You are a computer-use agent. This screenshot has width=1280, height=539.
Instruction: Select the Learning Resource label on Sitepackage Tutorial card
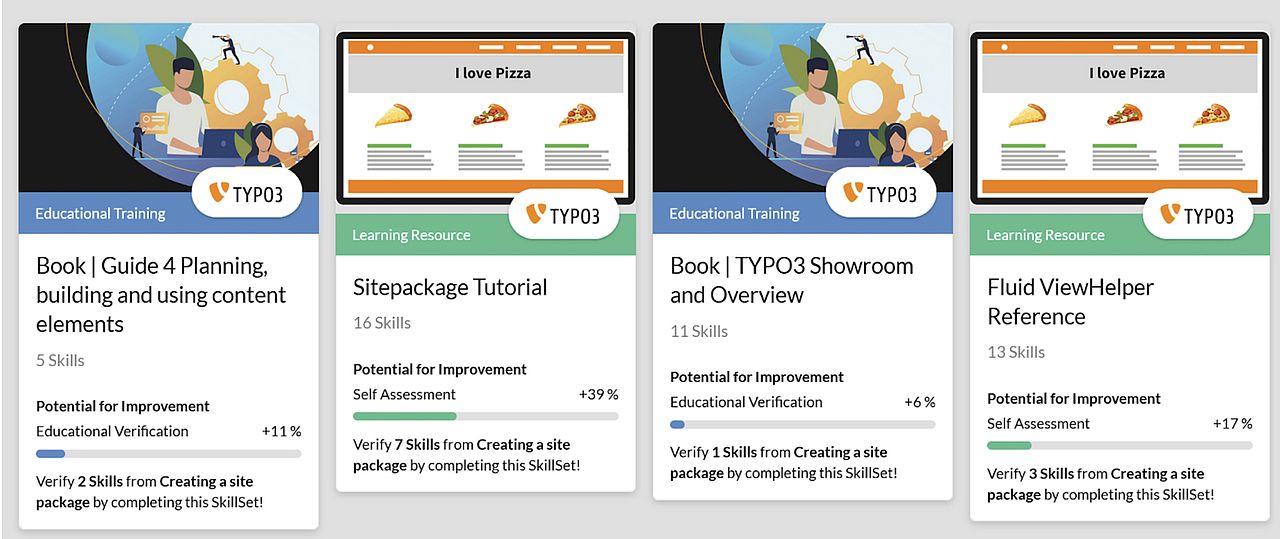[x=411, y=235]
